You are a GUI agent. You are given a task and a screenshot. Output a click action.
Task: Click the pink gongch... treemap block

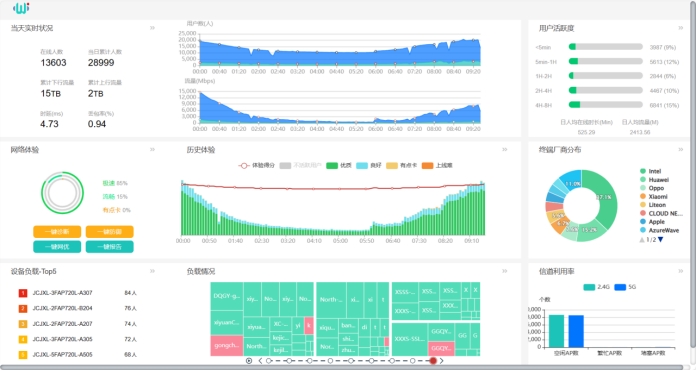point(226,346)
